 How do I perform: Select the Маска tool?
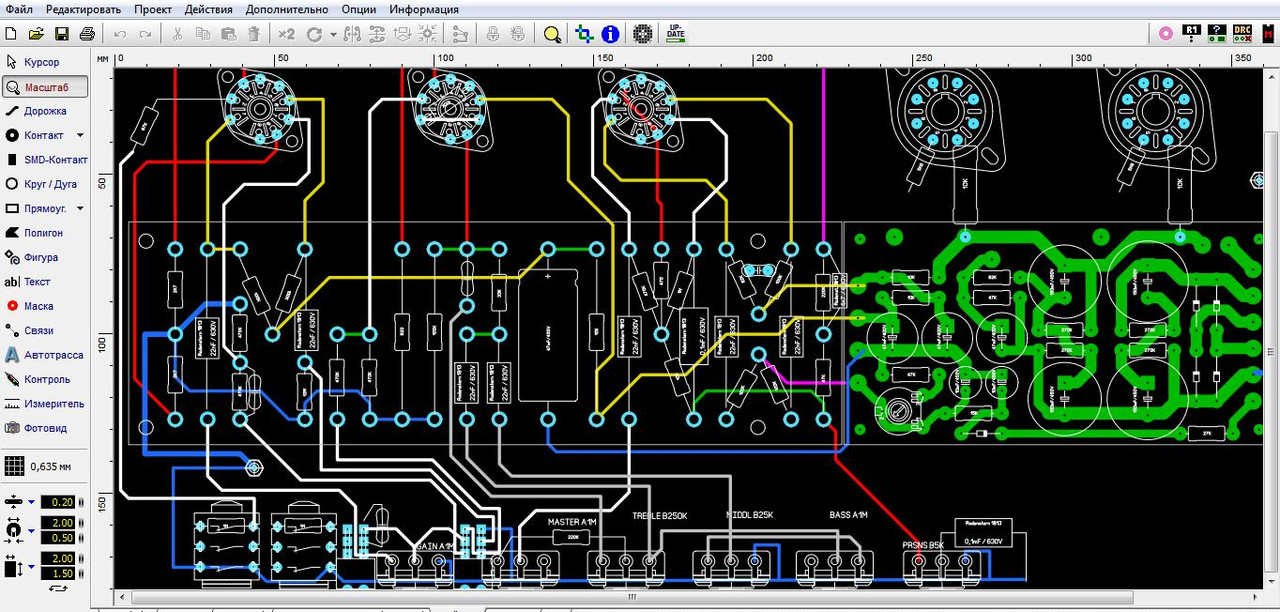click(x=44, y=306)
